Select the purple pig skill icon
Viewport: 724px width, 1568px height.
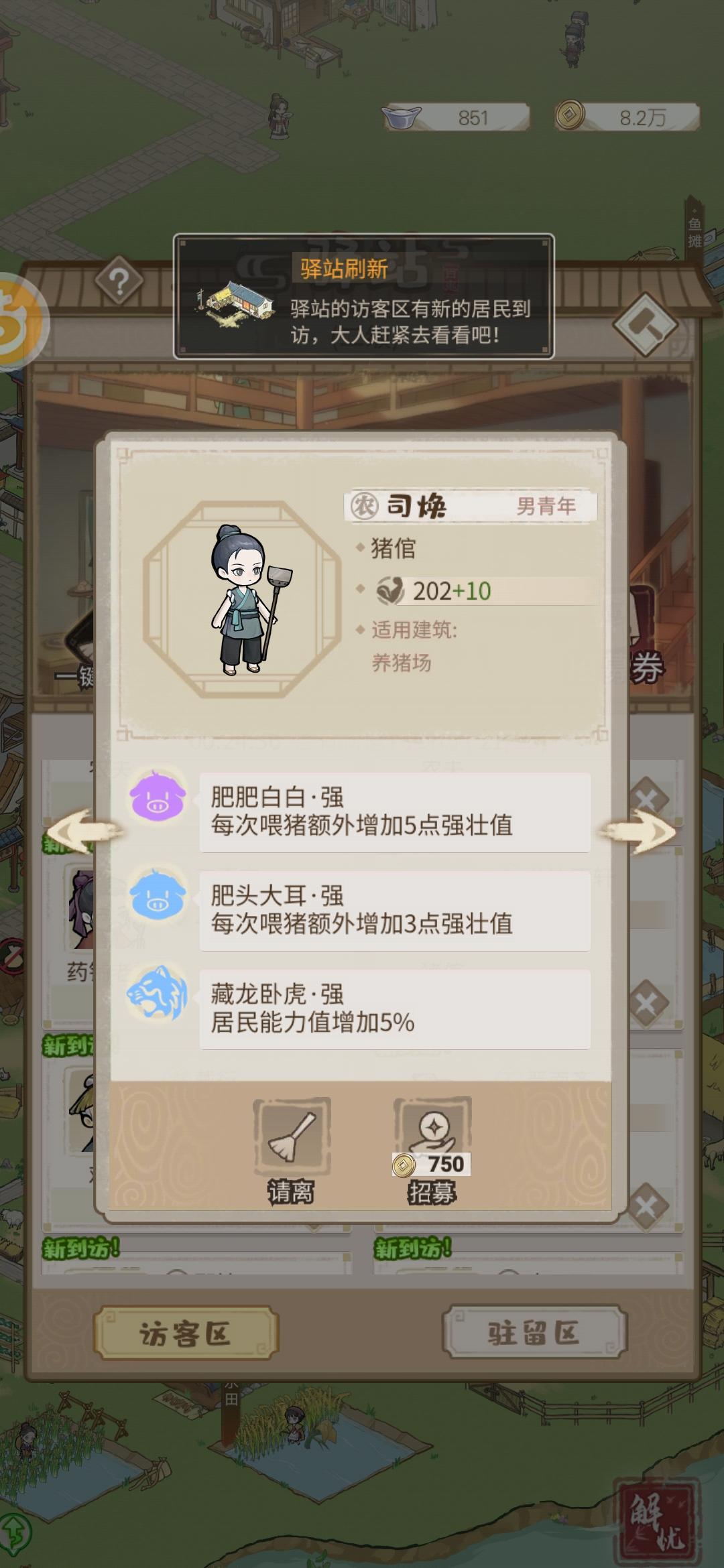(158, 797)
